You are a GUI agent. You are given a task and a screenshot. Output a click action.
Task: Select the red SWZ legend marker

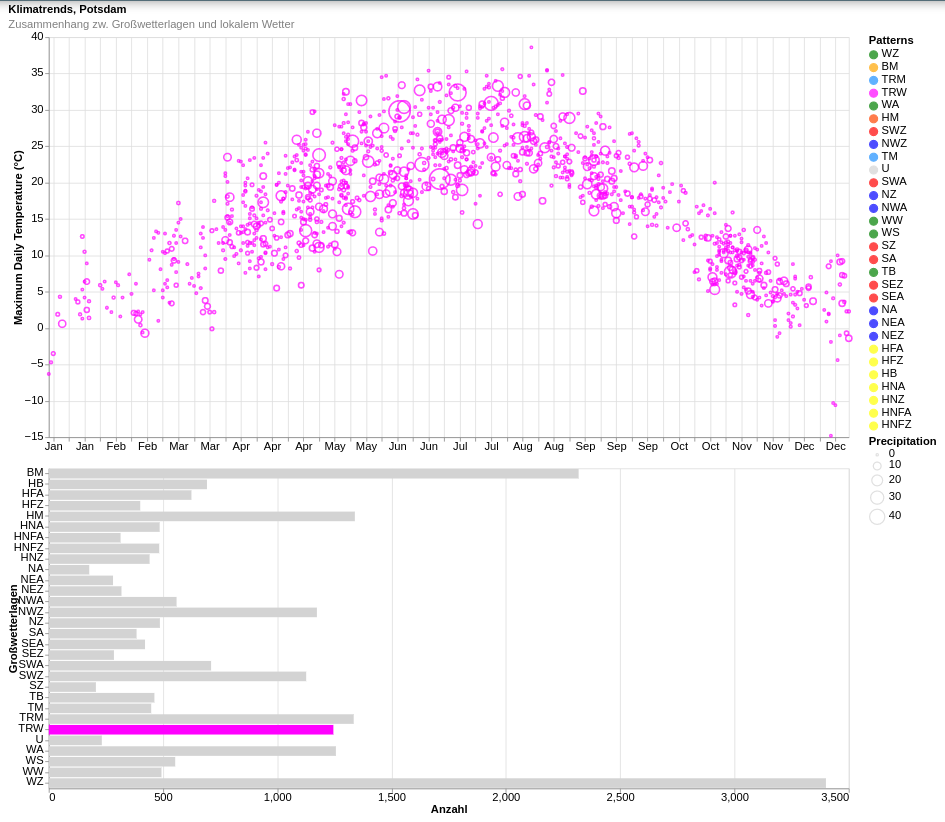[873, 131]
